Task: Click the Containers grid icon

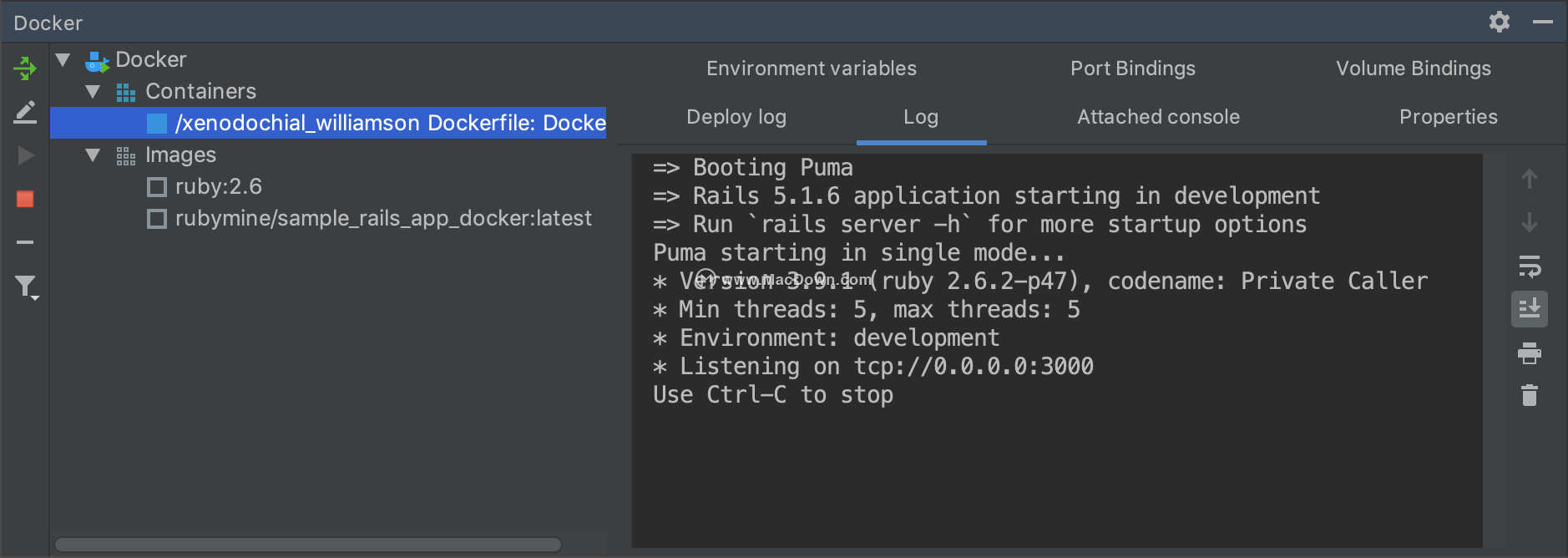Action: point(126,92)
